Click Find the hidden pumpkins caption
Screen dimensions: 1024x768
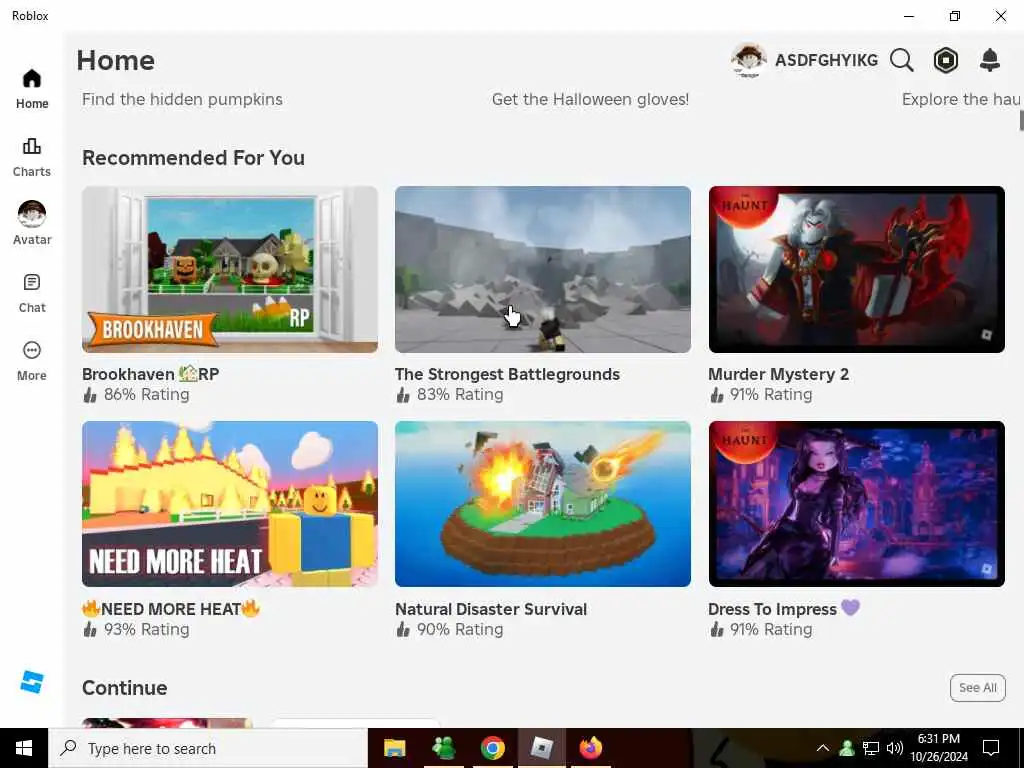tap(182, 99)
